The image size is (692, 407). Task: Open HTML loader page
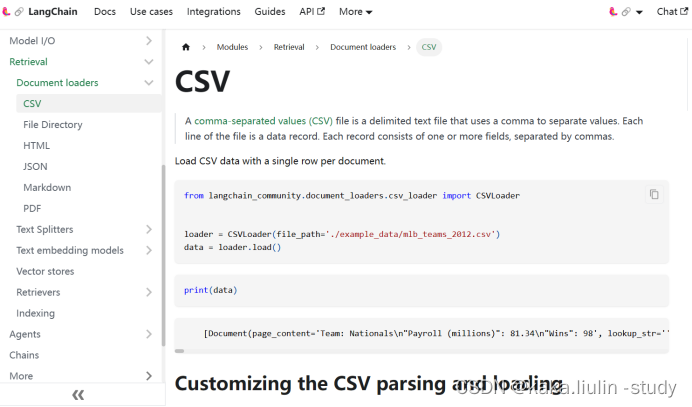(37, 146)
